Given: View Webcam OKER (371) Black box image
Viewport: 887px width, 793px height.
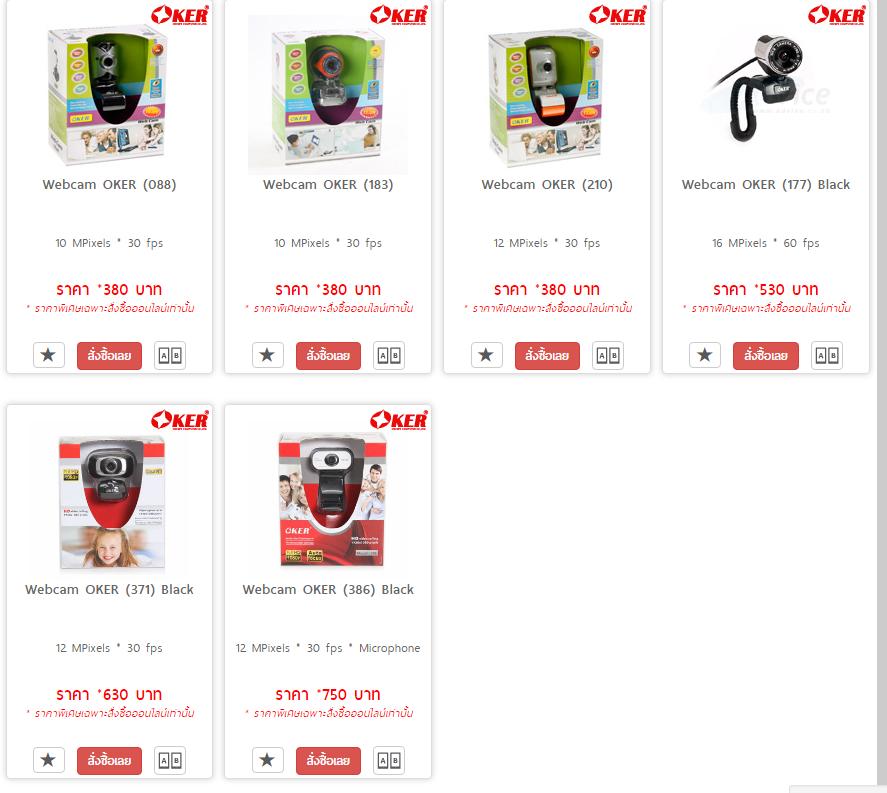Looking at the screenshot, I should click(x=111, y=502).
